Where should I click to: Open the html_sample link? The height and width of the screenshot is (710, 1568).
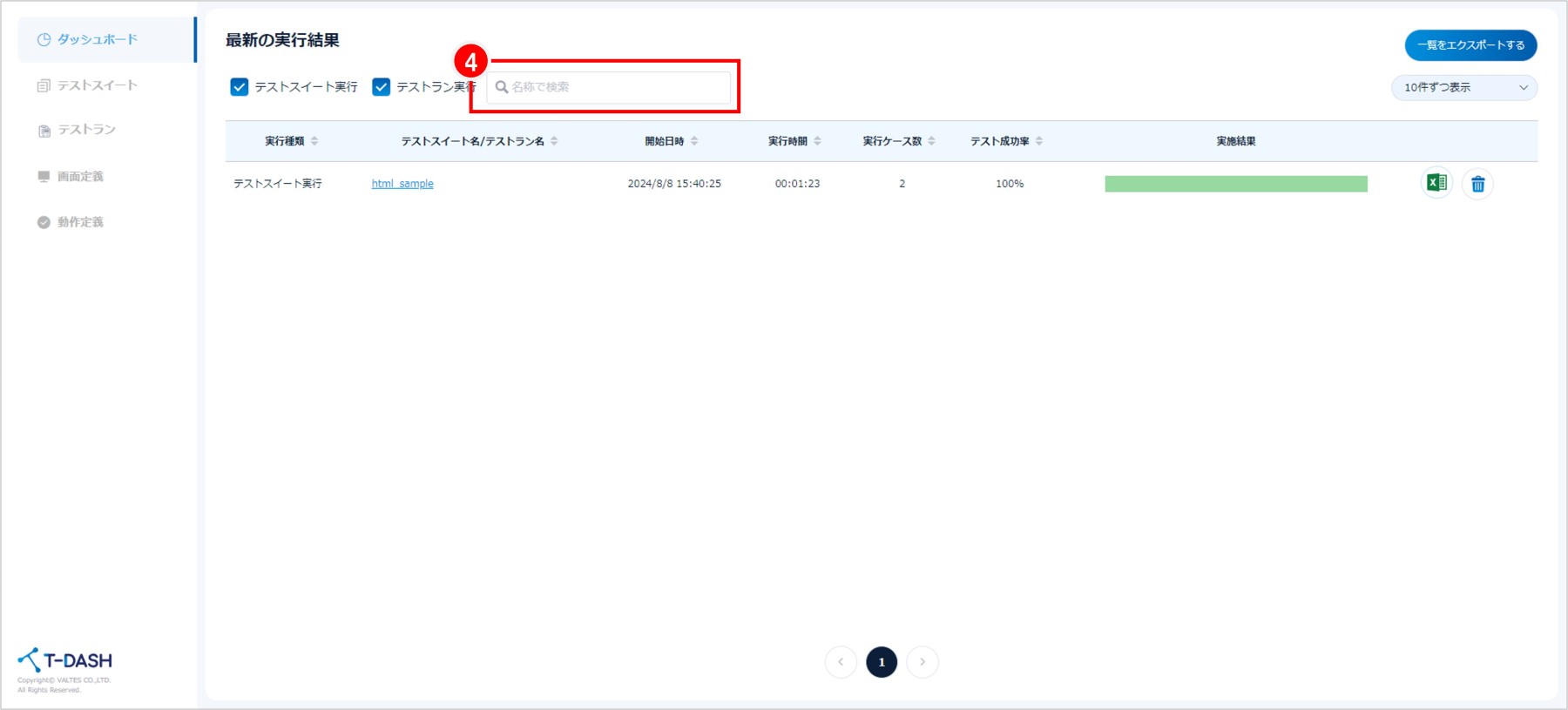[402, 184]
